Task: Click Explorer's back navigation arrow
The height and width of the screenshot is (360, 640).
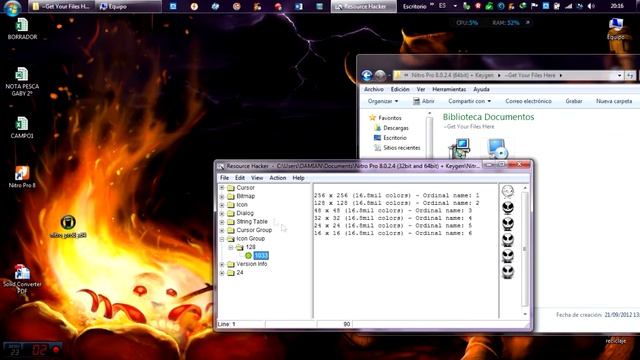Action: (367, 76)
